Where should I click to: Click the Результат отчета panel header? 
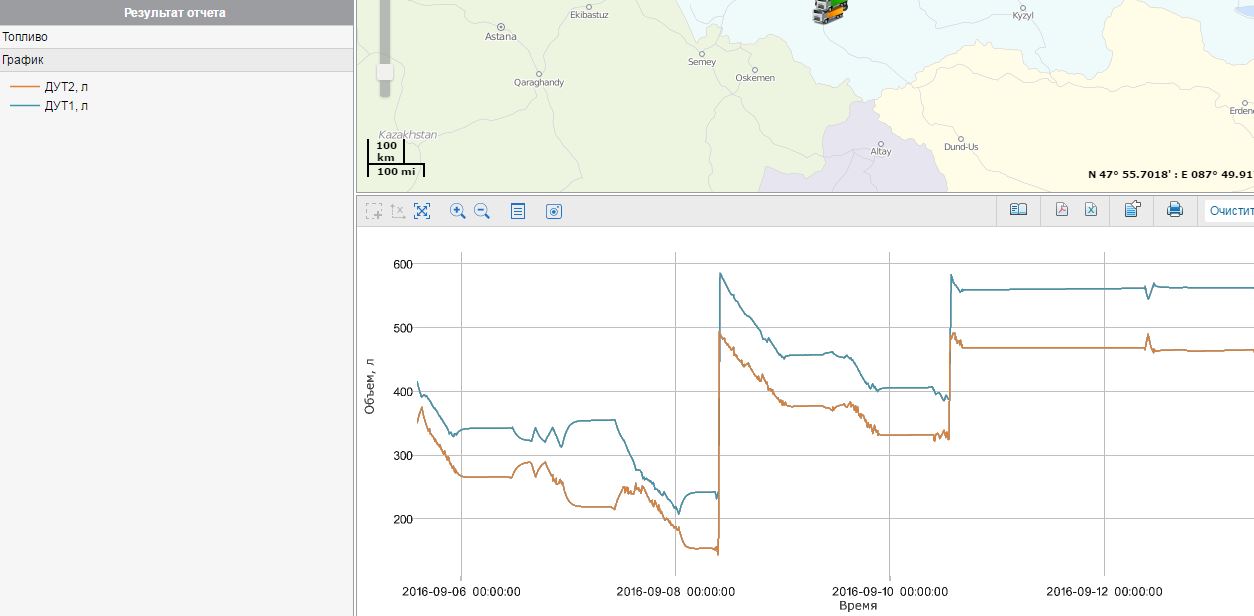pos(175,13)
